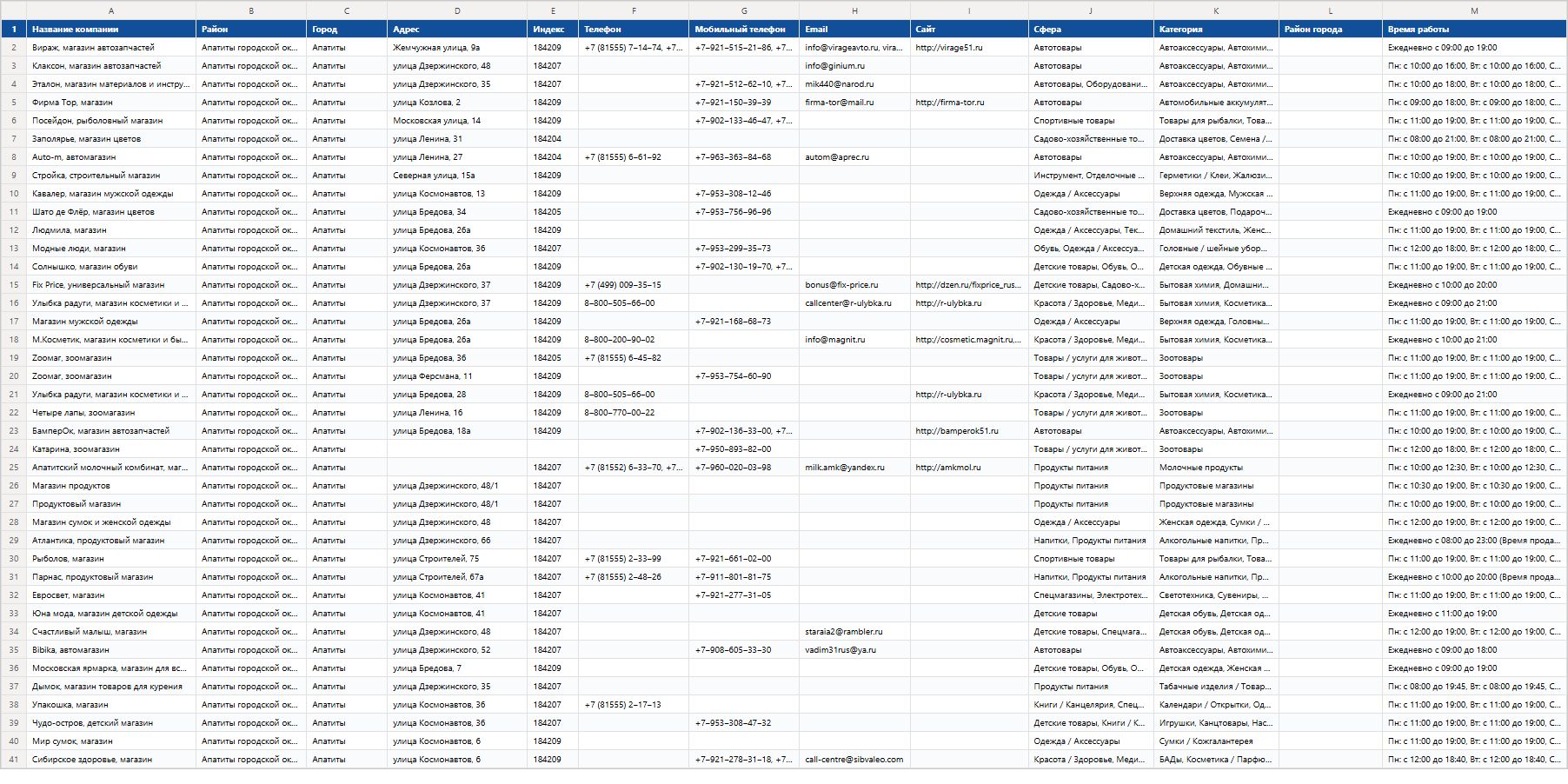Select the phone cell '+7 (81555) 2–17–13'
This screenshot has width=1568, height=784.
[634, 705]
